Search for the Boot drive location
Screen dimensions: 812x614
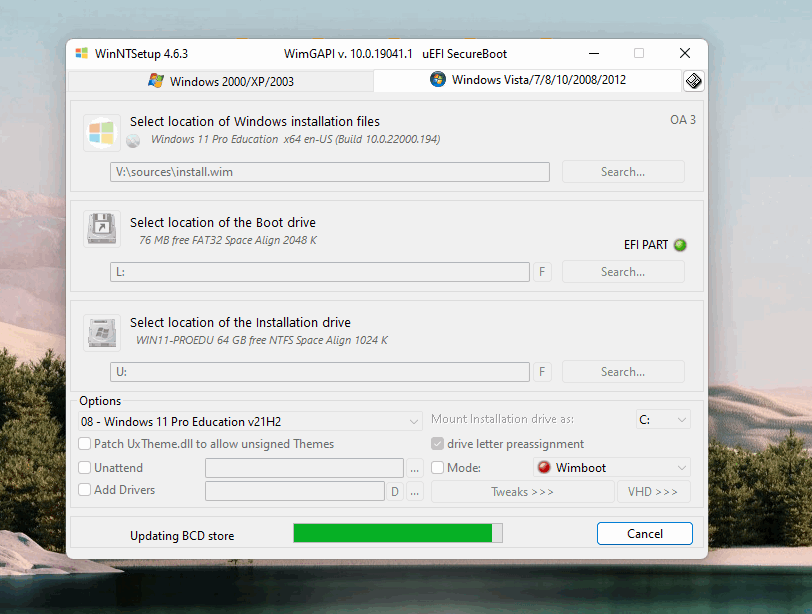[x=623, y=272]
